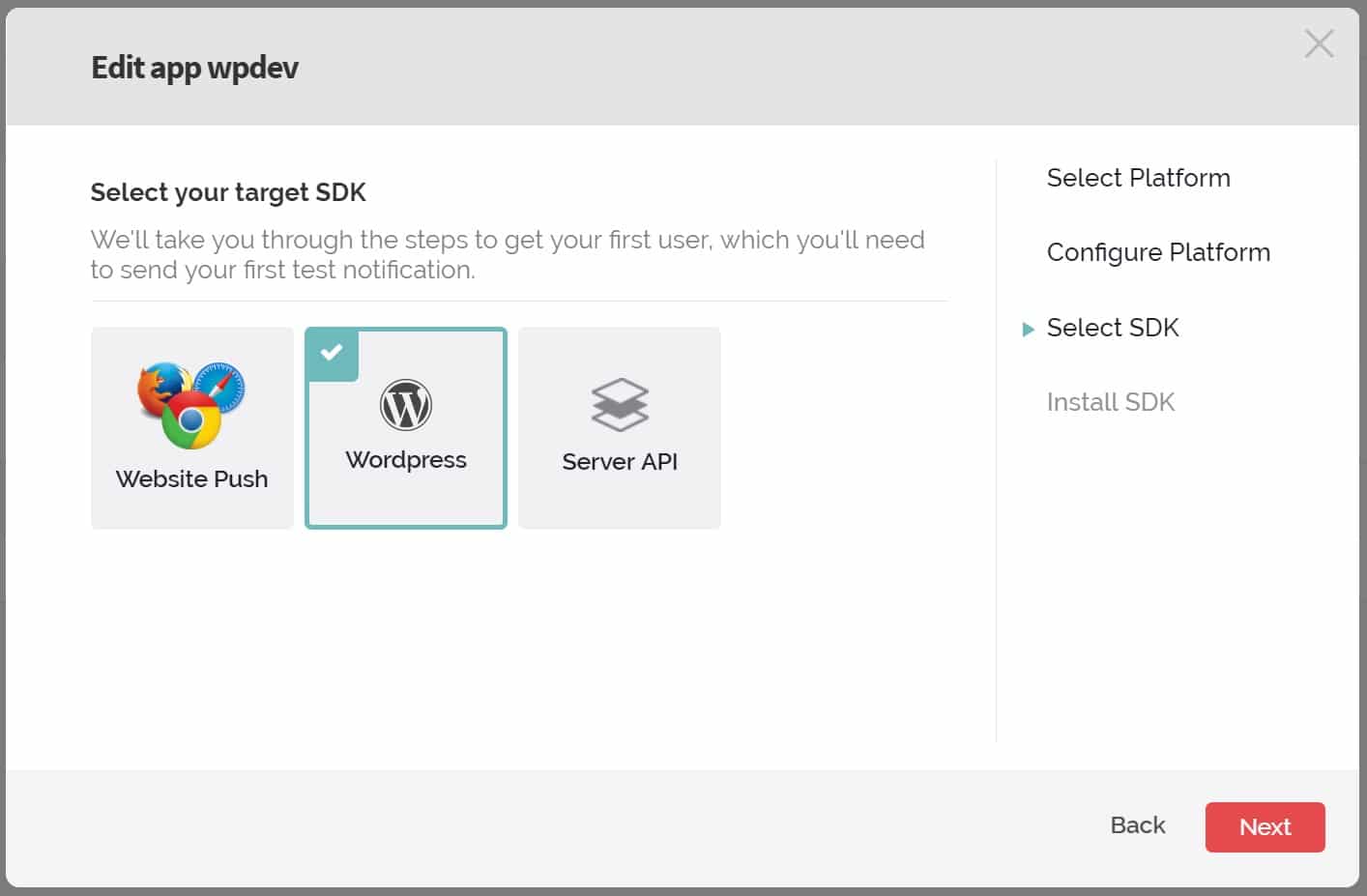Click the Server API stack icon
Viewport: 1367px width, 896px height.
pyautogui.click(x=619, y=406)
